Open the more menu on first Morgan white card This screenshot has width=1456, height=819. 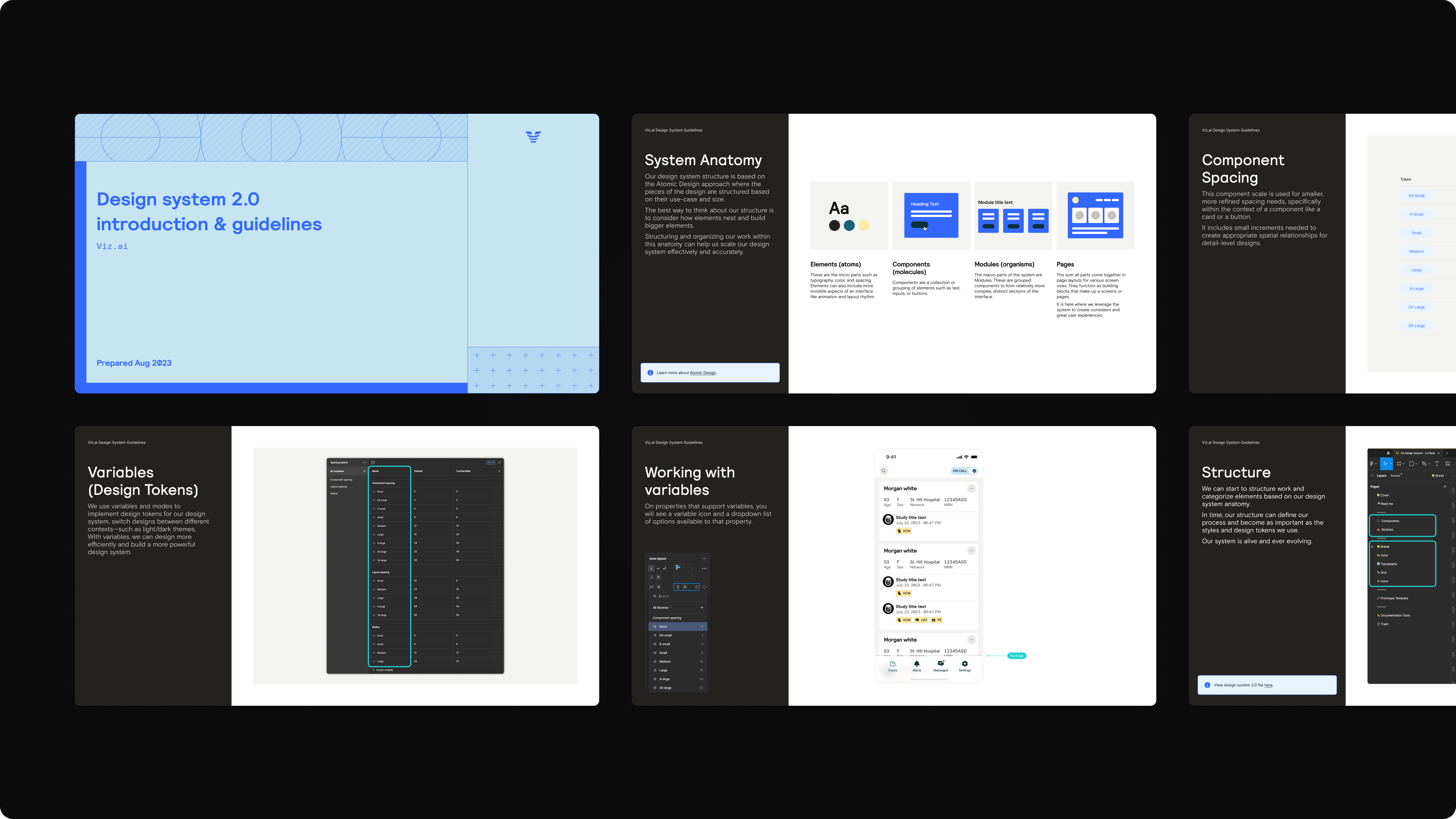pos(971,488)
